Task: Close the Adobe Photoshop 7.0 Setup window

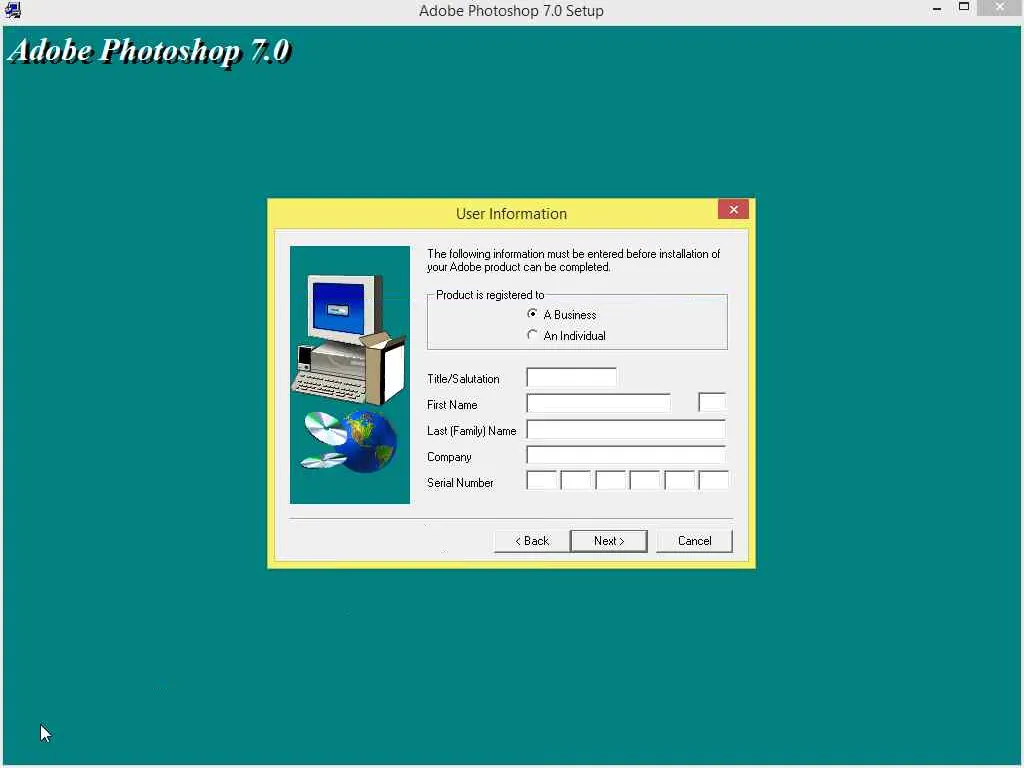Action: tap(1000, 7)
